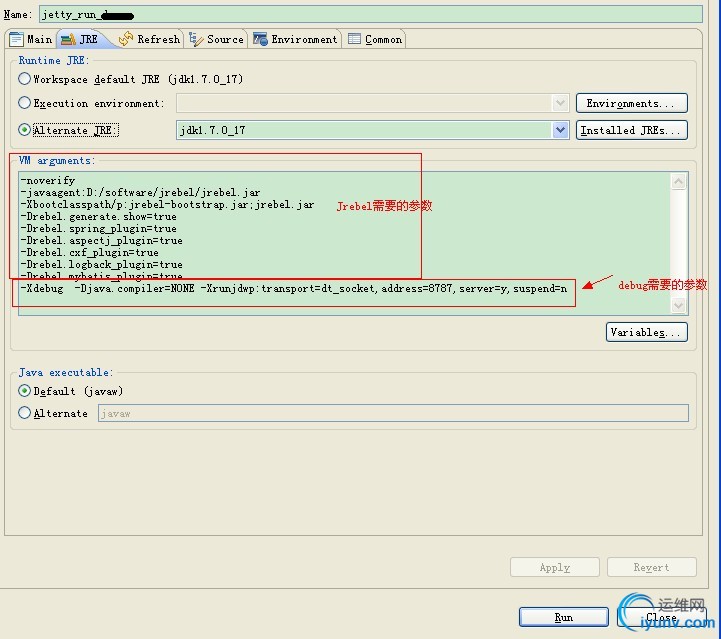This screenshot has height=639, width=721.
Task: Go to the Common tab
Action: coord(375,39)
